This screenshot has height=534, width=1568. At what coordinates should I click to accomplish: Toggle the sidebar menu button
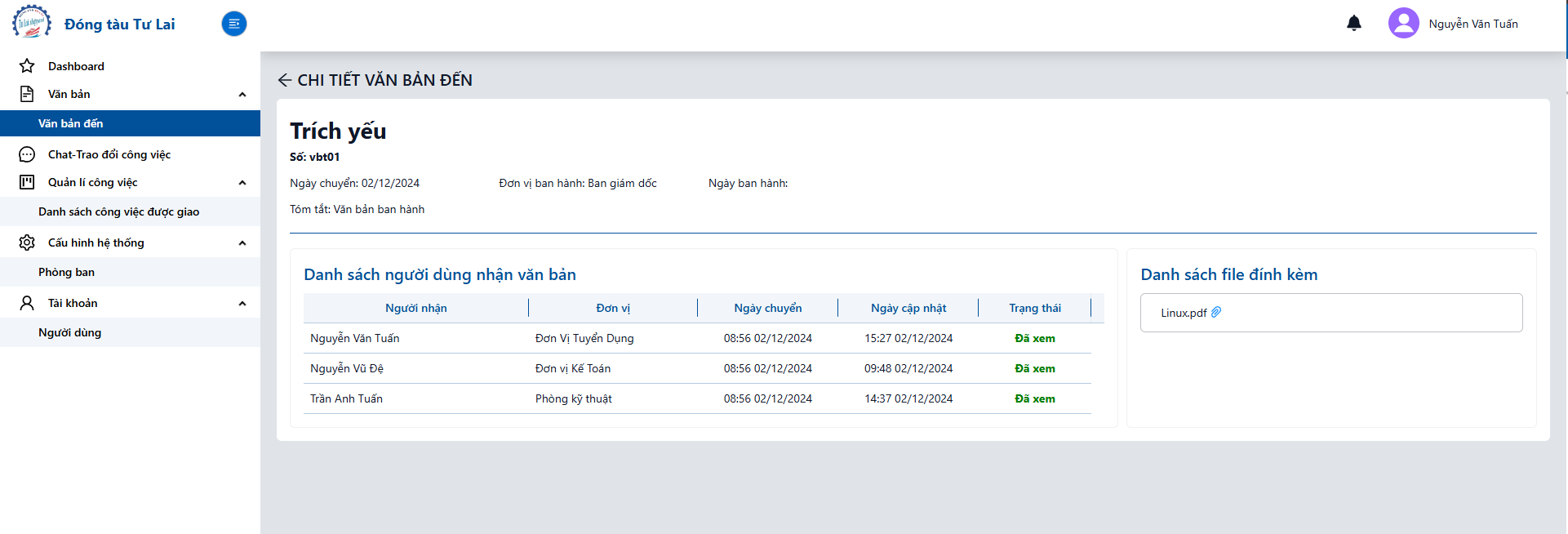coord(234,24)
